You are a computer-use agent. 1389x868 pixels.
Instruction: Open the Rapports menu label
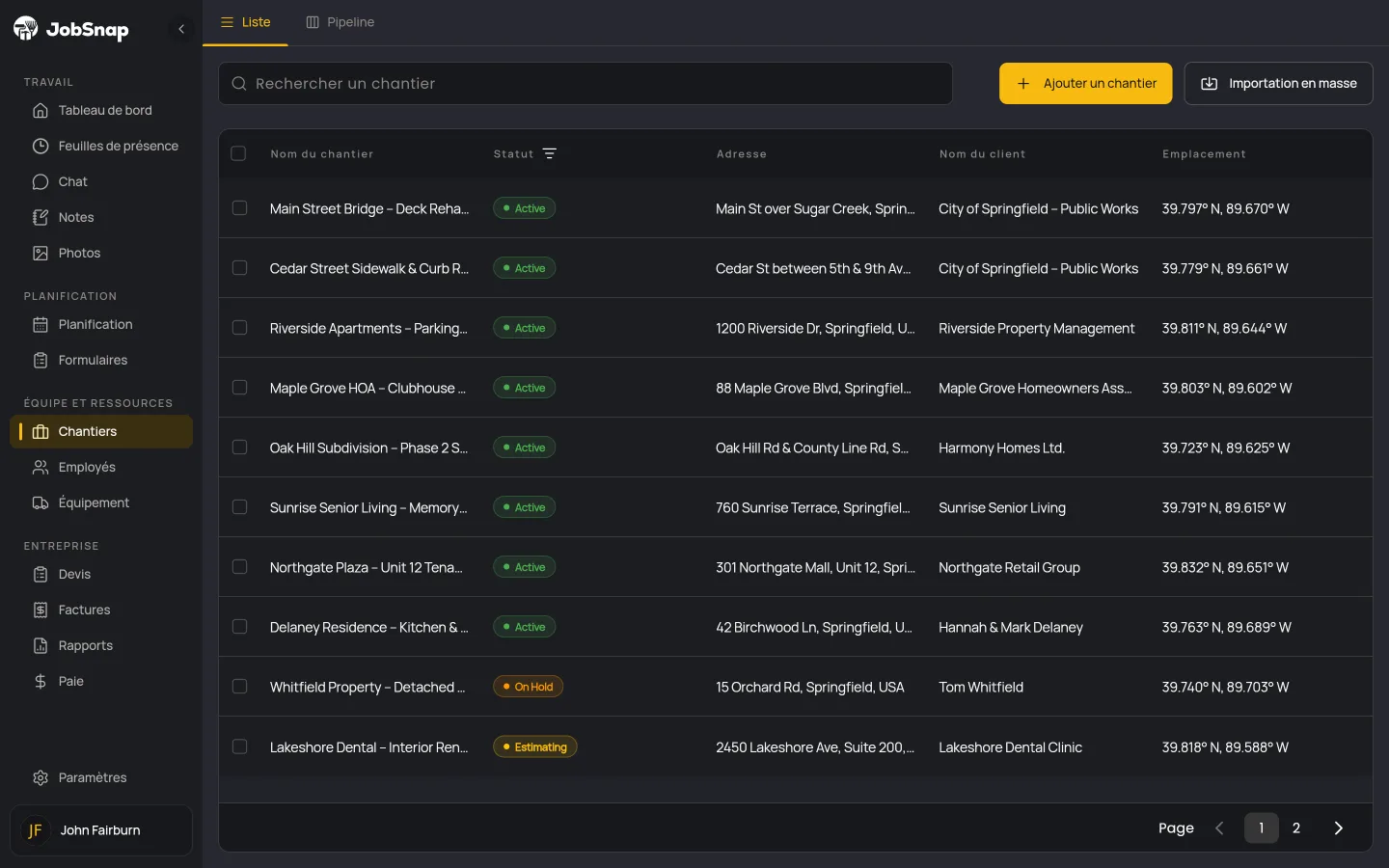86,645
